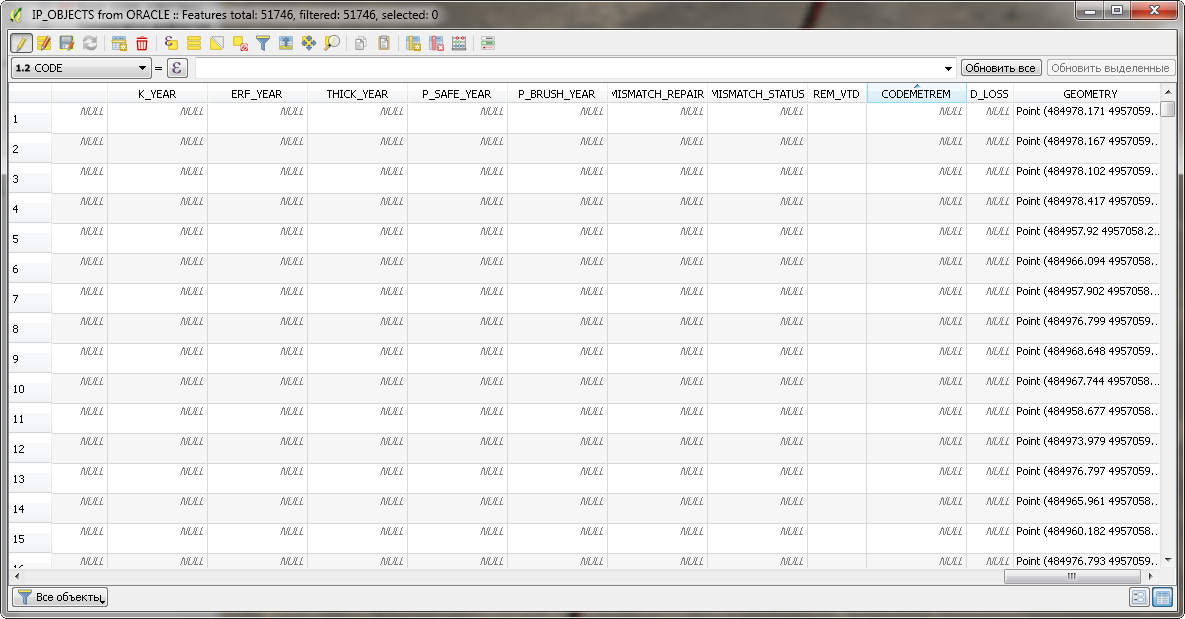The width and height of the screenshot is (1185, 619).
Task: Click Move selection to top icon
Action: pos(286,43)
